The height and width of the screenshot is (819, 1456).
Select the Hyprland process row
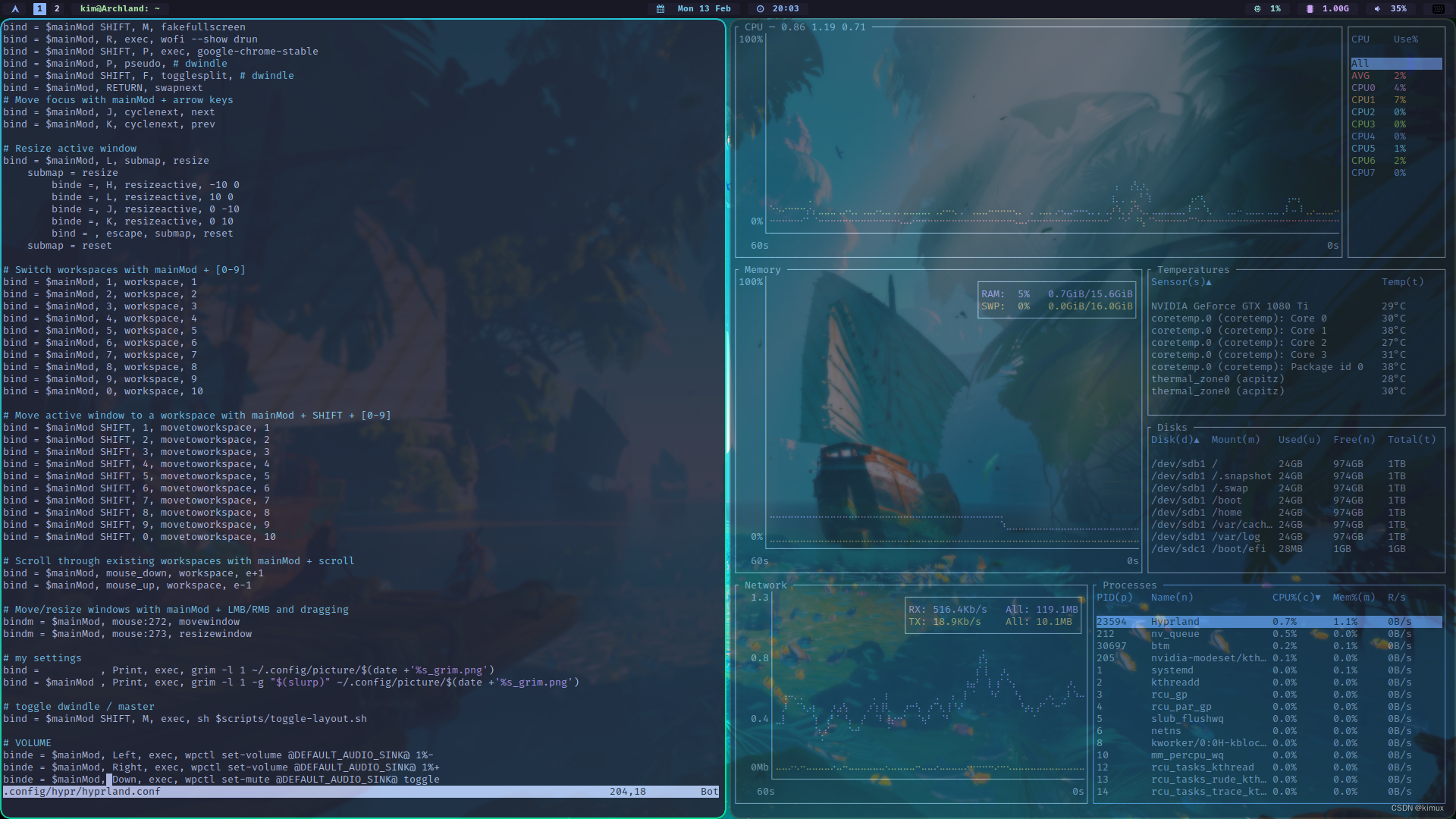point(1269,622)
